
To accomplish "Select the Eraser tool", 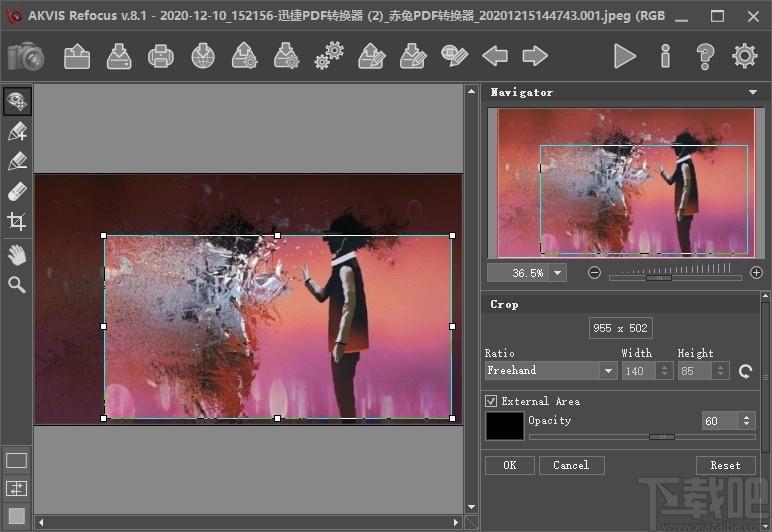I will (17, 191).
